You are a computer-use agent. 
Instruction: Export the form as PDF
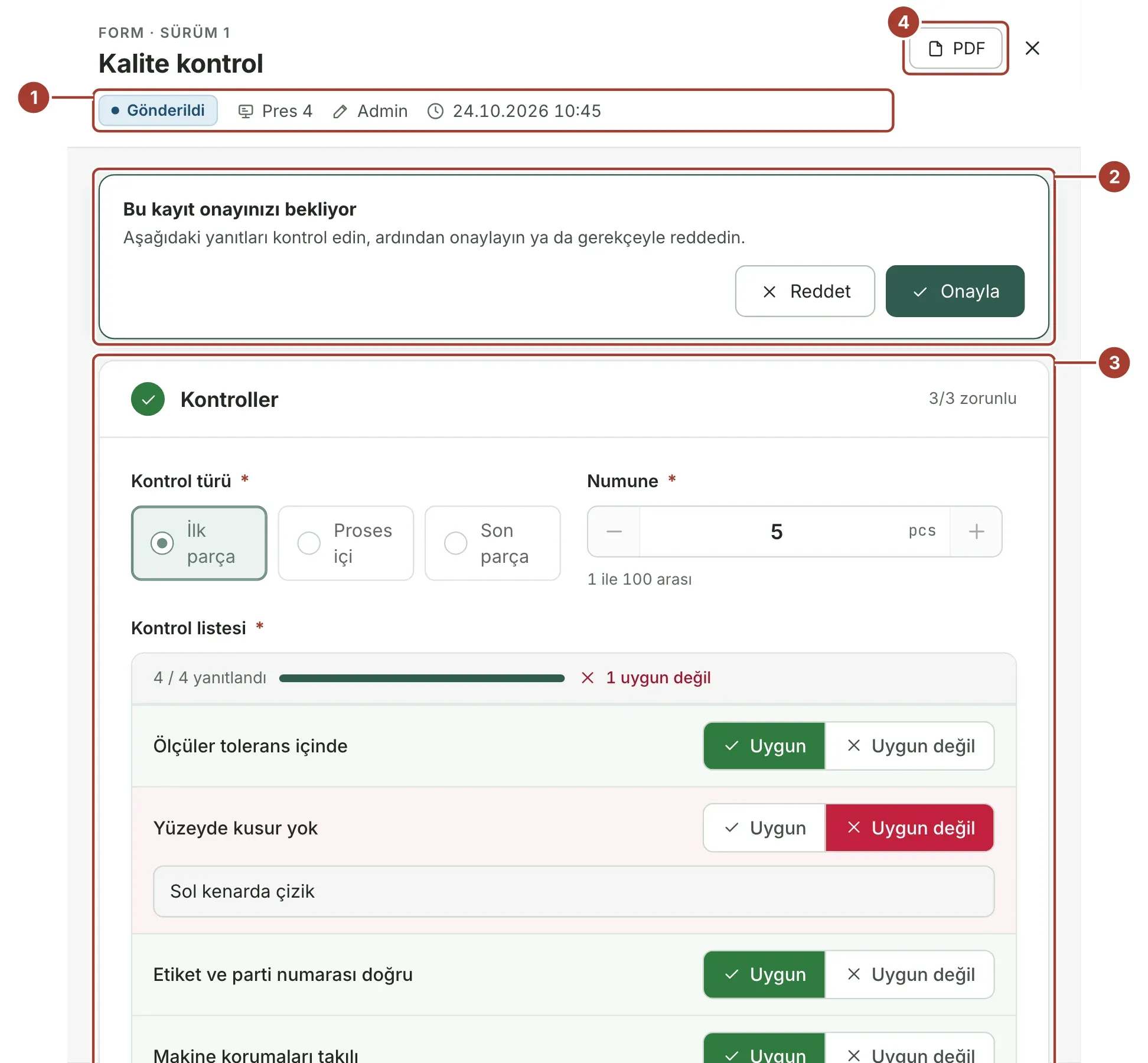[x=955, y=48]
